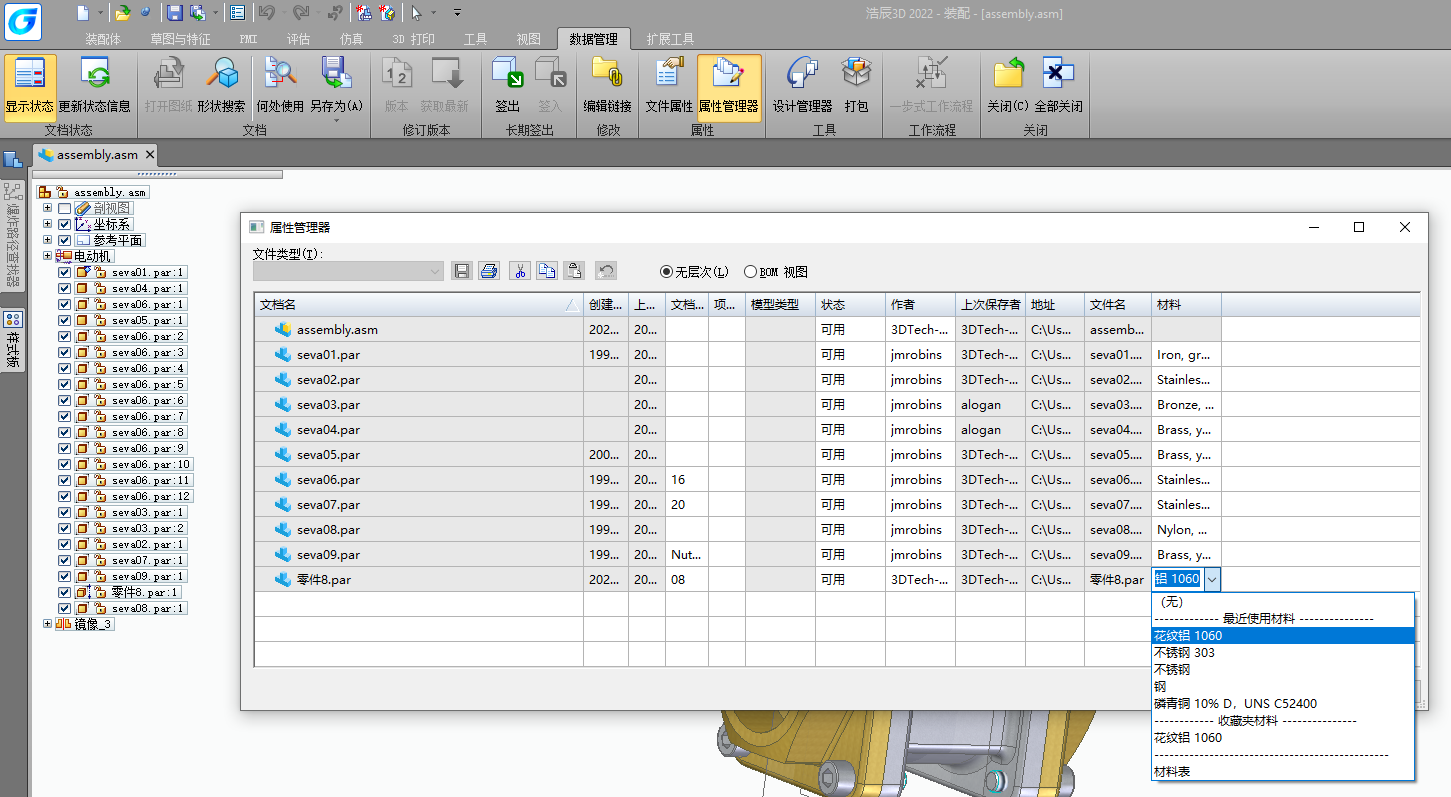Screen dimensions: 1451x797
Task: Switch to 3D 打印 ribbon tab
Action: [x=413, y=39]
